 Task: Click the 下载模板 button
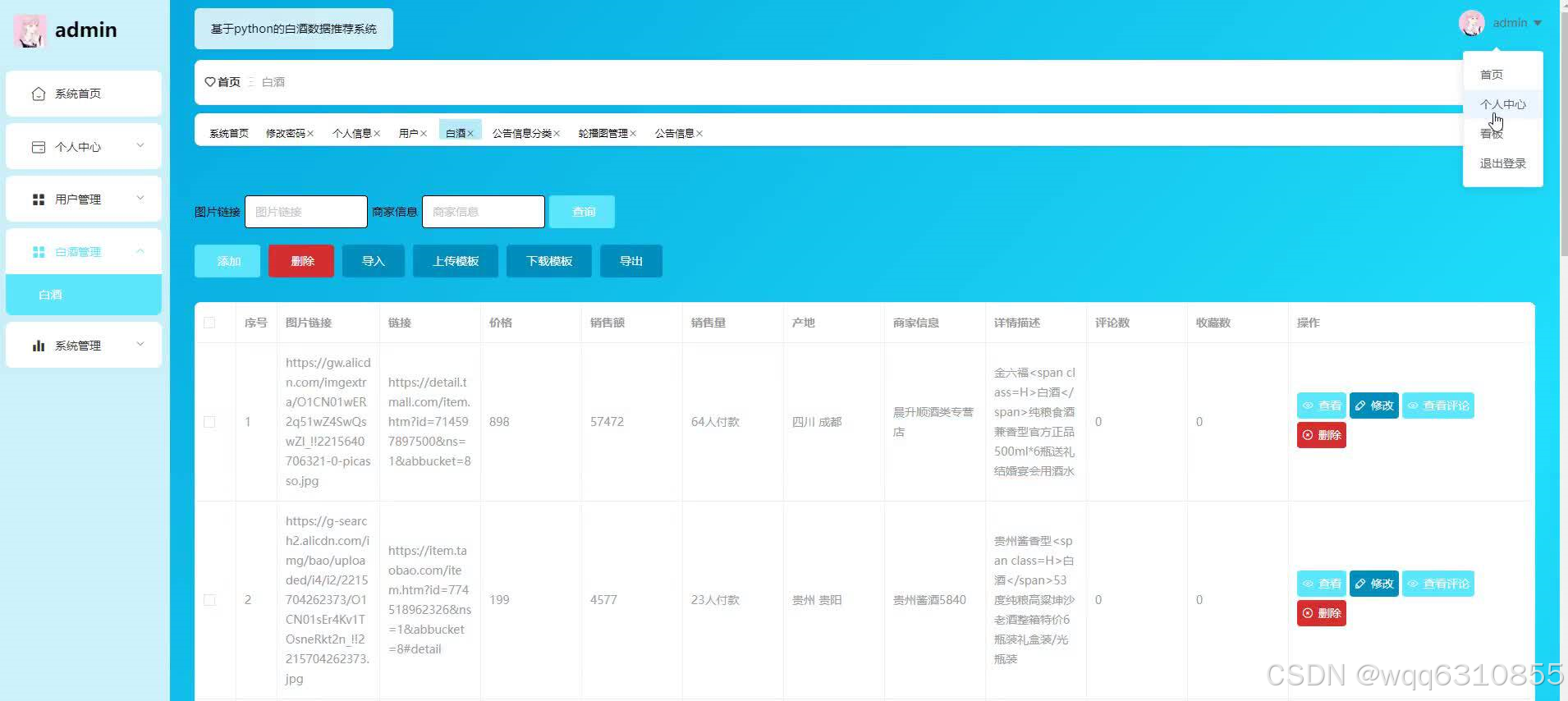pyautogui.click(x=549, y=261)
